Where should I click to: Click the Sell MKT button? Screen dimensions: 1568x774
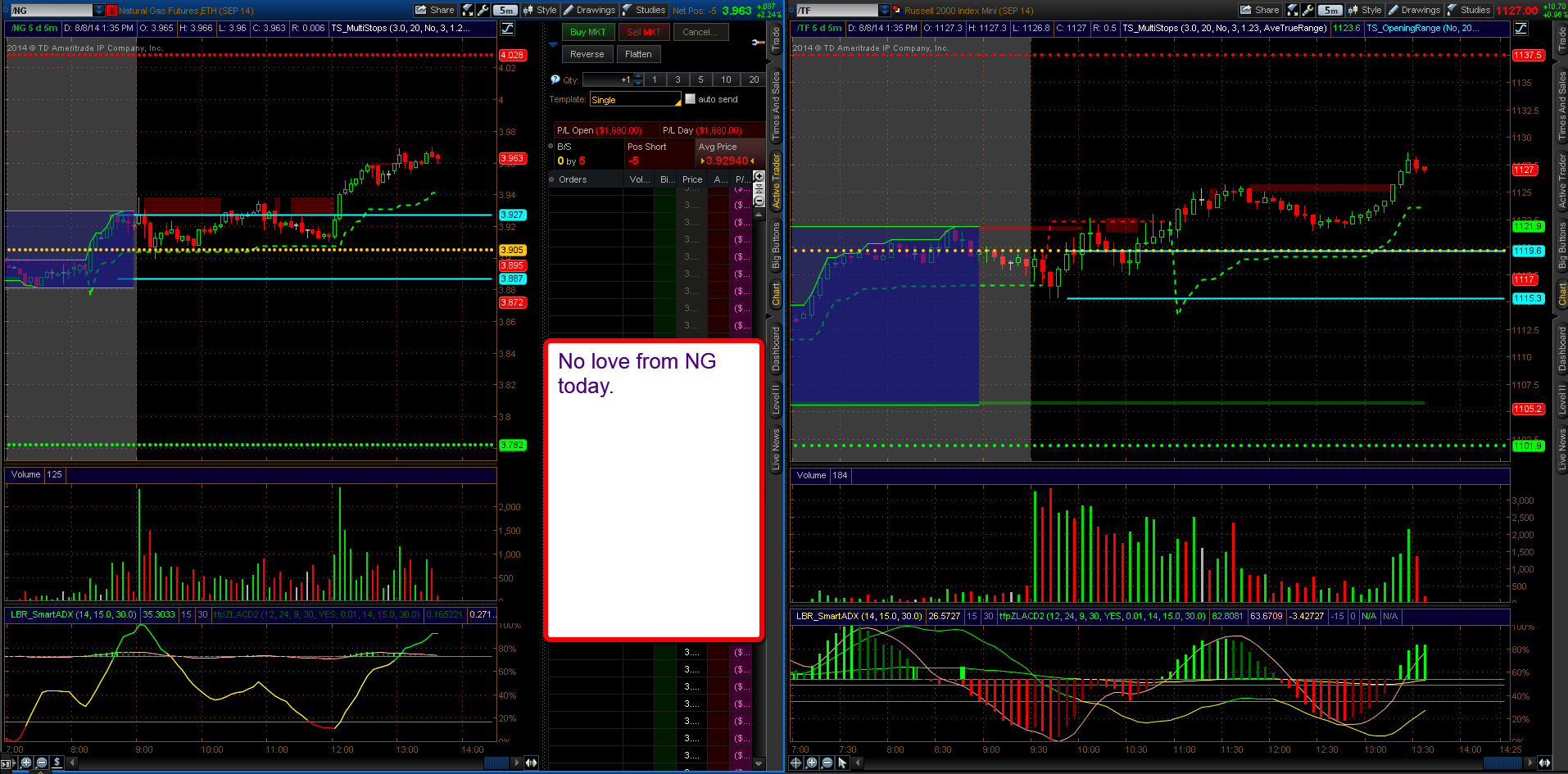coord(644,32)
